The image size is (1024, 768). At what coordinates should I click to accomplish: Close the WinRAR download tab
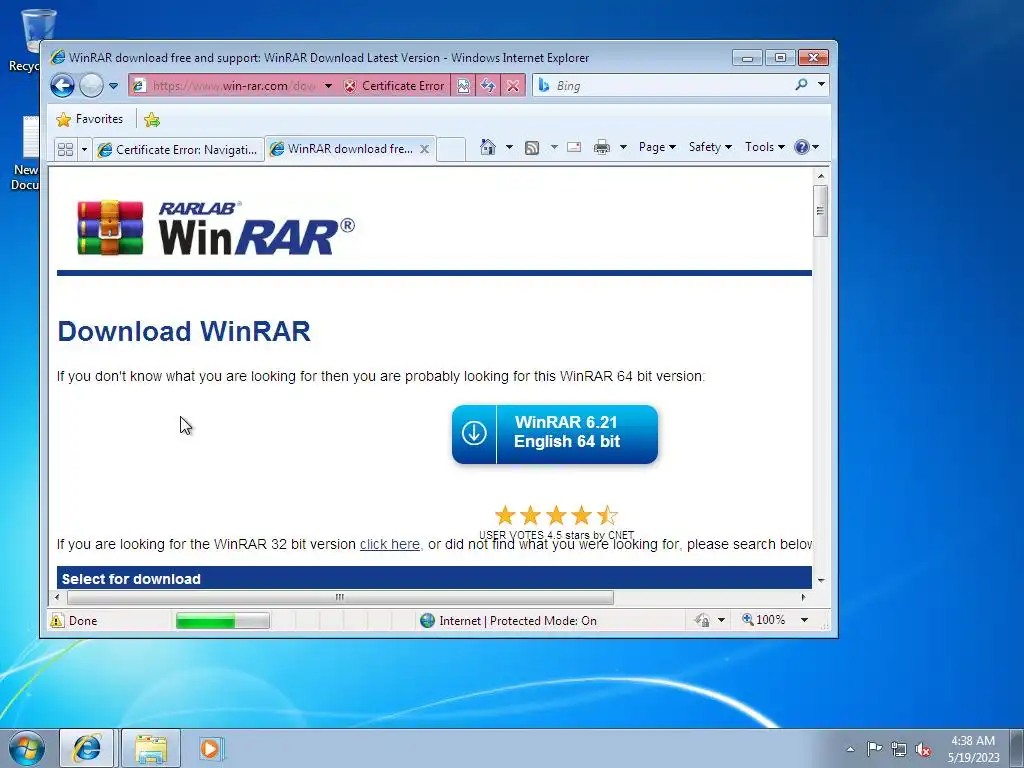tap(424, 149)
